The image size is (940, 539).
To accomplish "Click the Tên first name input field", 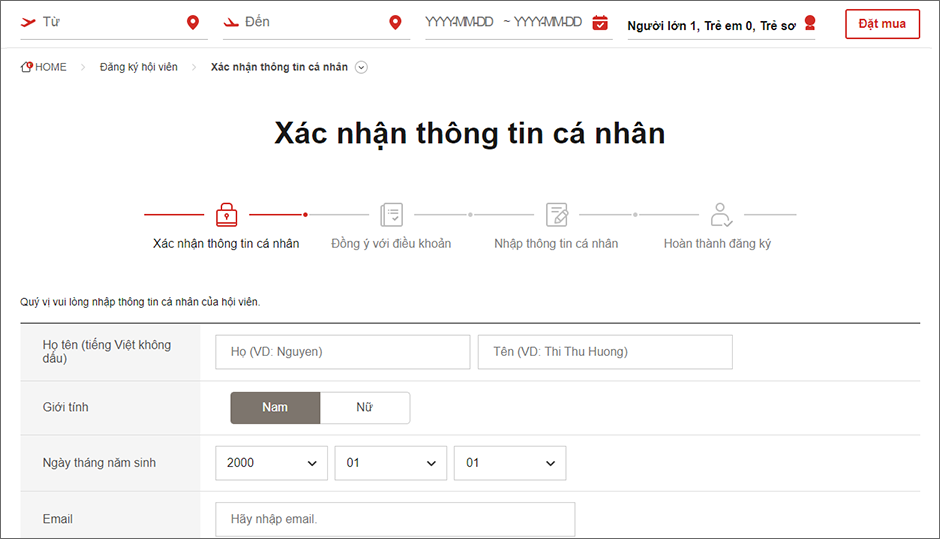I will click(x=605, y=352).
